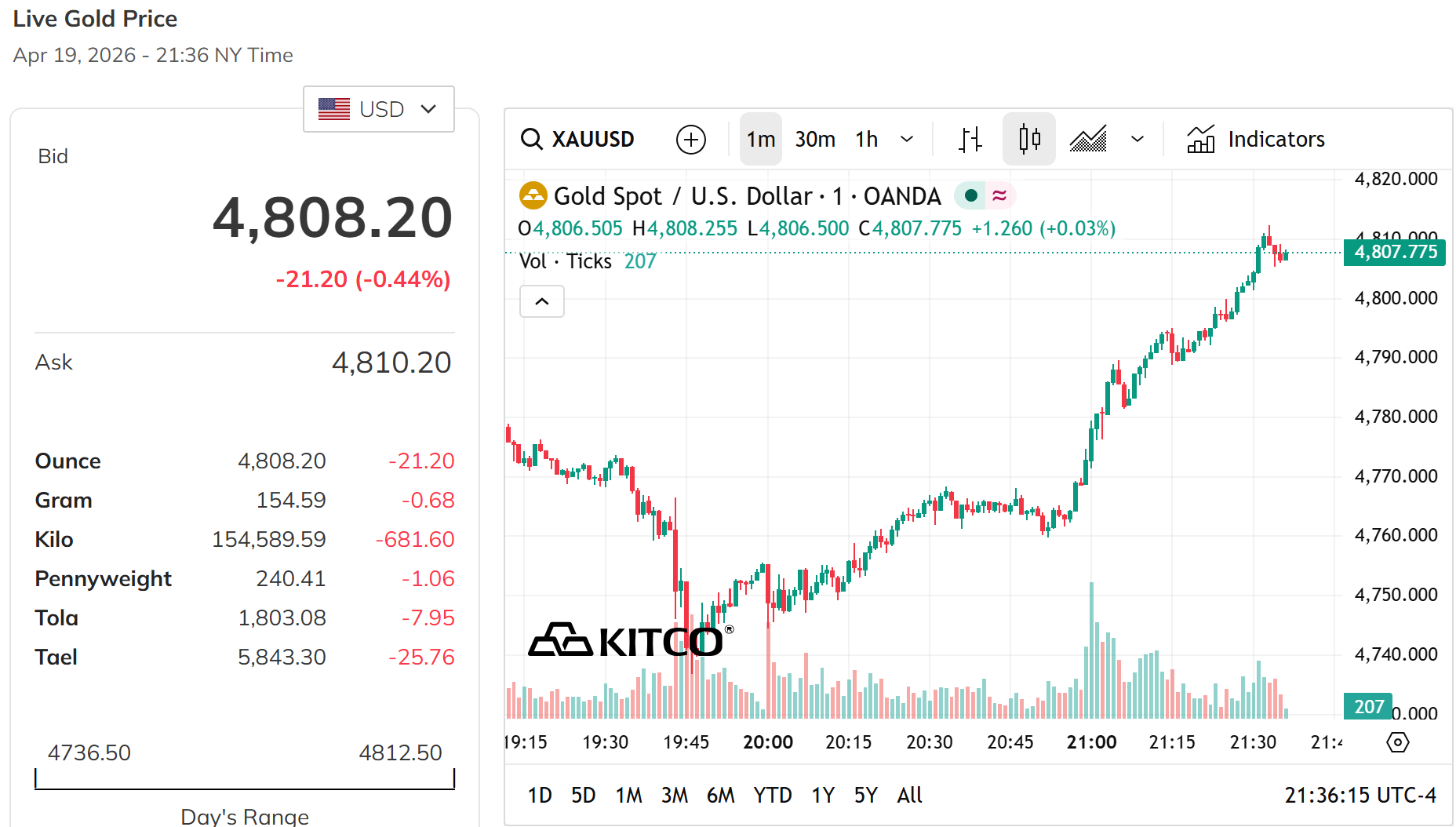The image size is (1456, 827).
Task: Select the candlestick chart style icon
Action: 1029,140
